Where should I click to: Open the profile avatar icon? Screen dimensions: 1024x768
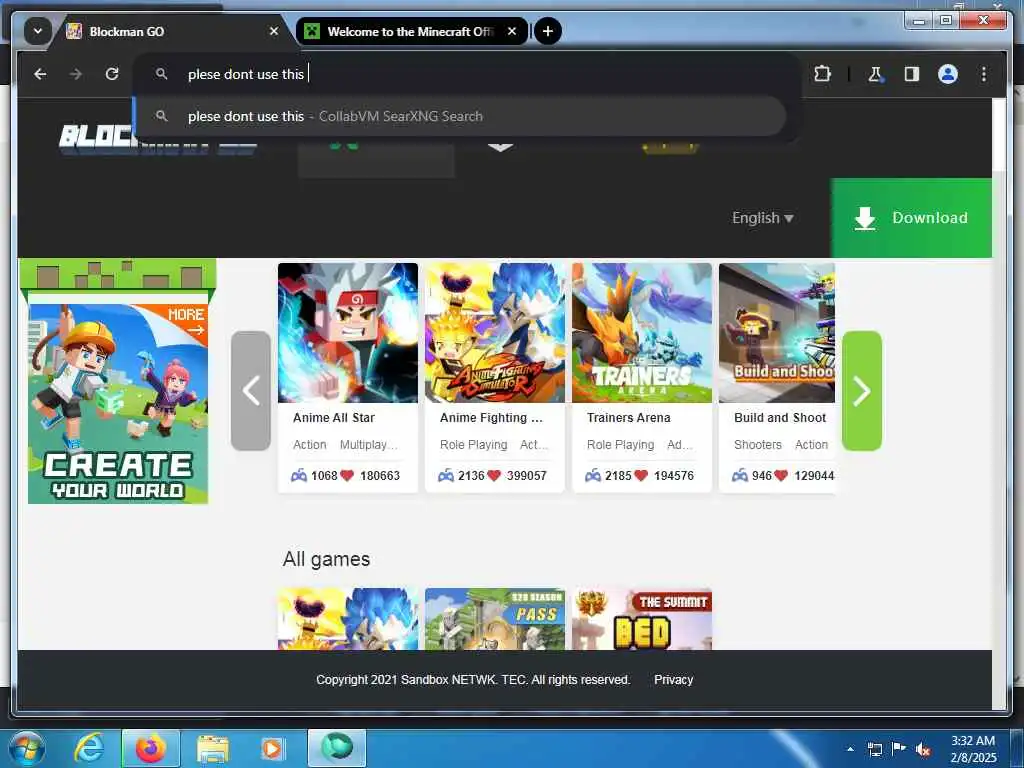(x=948, y=74)
